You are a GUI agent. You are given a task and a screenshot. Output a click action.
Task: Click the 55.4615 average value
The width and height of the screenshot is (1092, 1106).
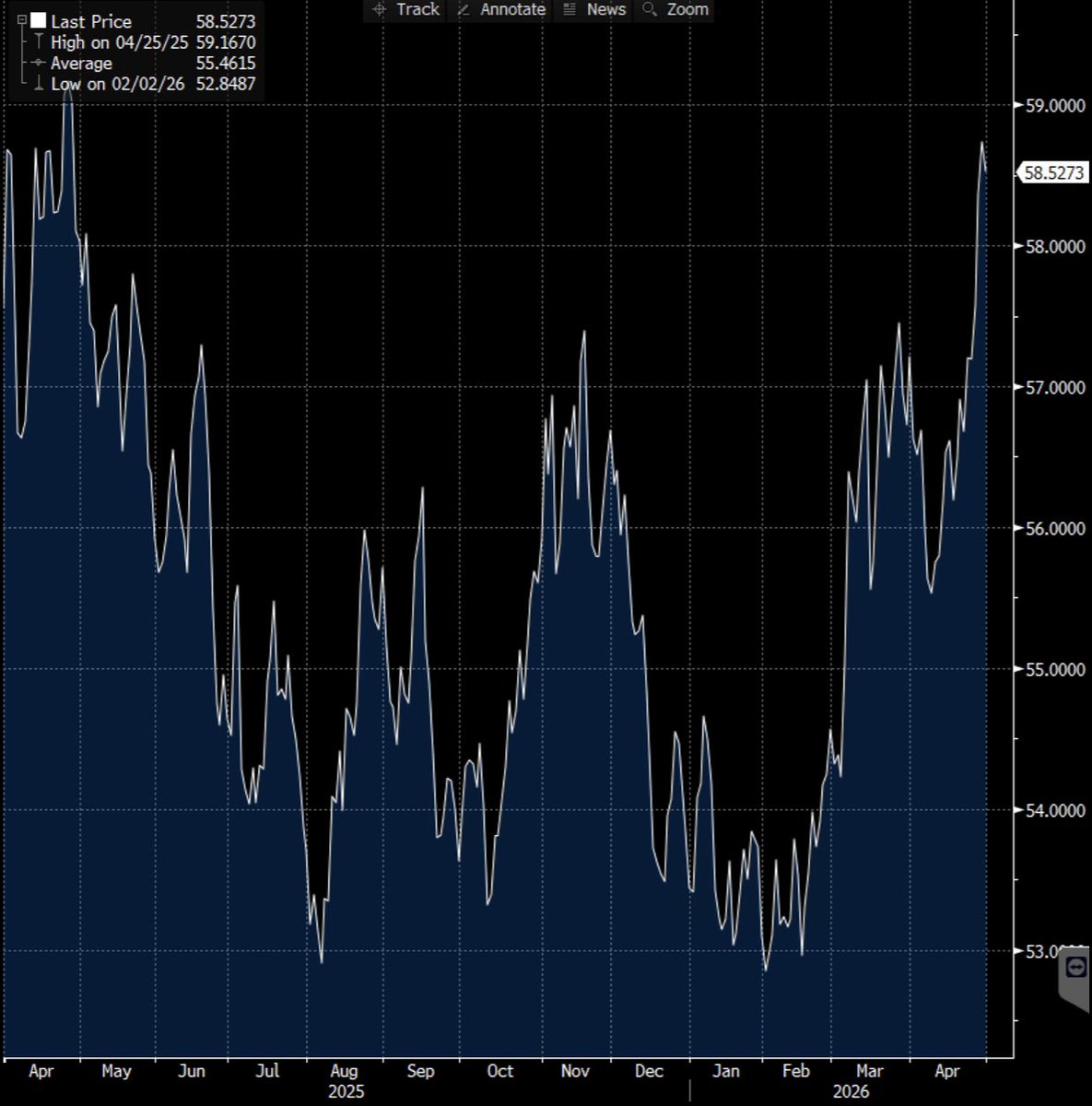click(x=226, y=64)
